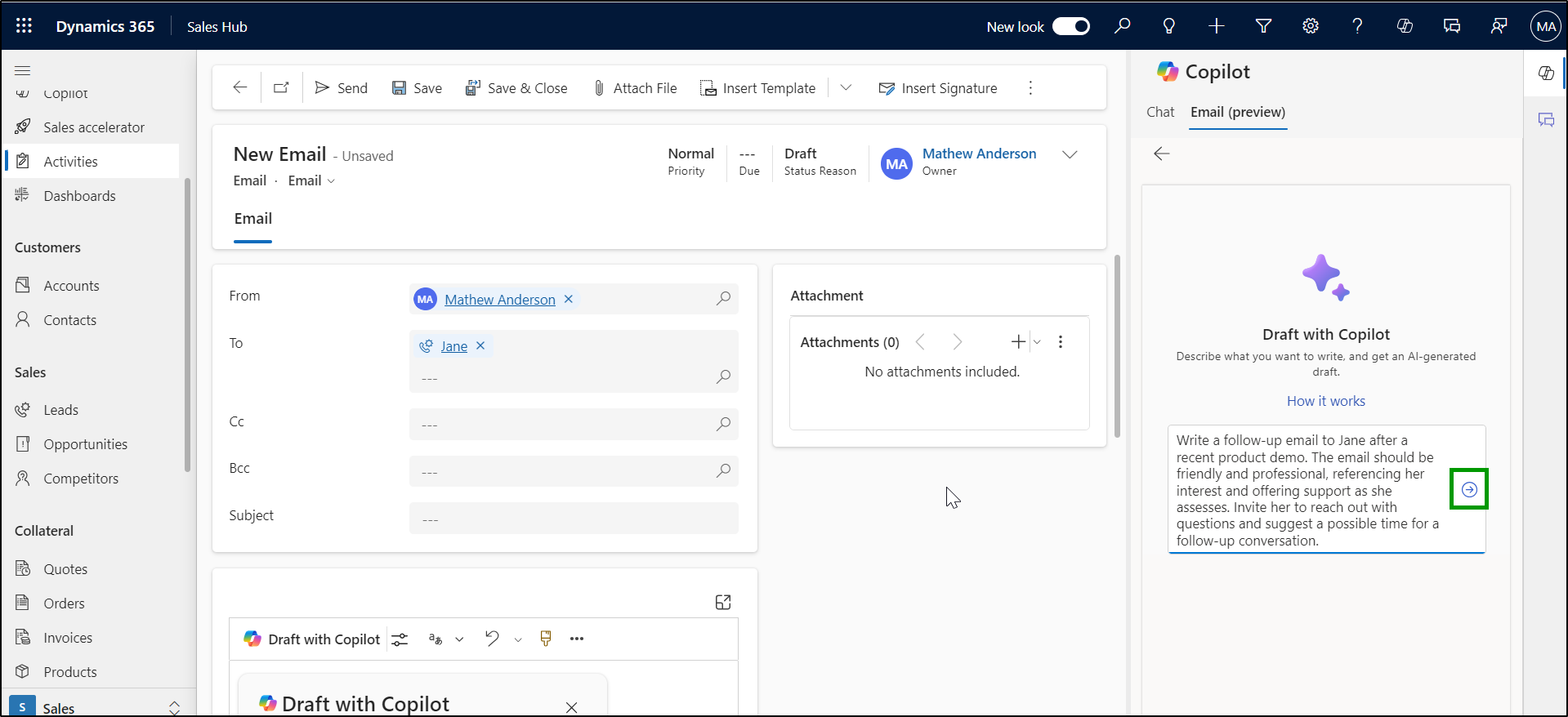Open the How it works link

(x=1326, y=401)
